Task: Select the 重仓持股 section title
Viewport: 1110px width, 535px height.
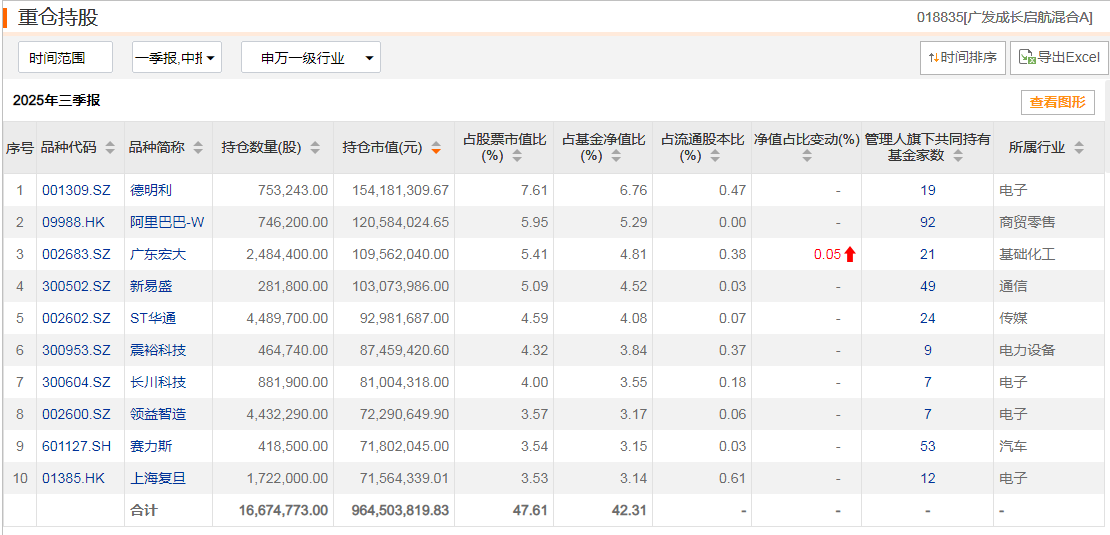Action: [58, 18]
